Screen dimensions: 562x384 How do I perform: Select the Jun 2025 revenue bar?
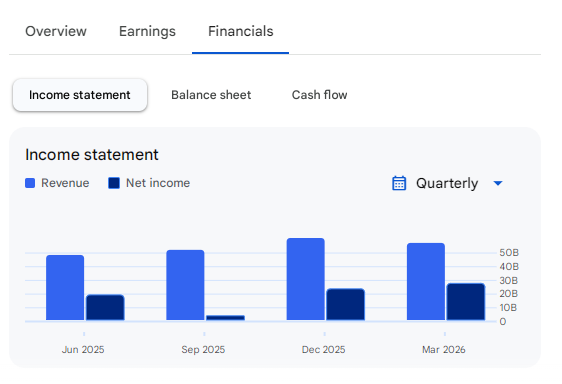tap(65, 288)
